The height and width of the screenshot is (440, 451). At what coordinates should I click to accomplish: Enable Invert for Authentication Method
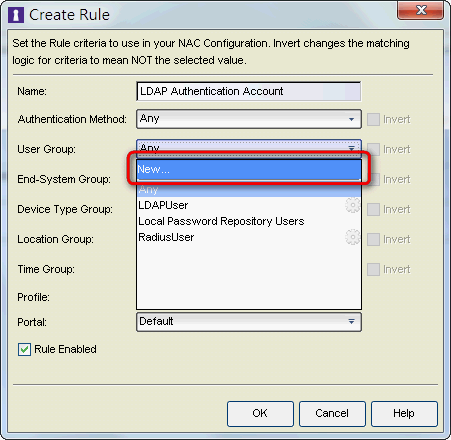pyautogui.click(x=373, y=119)
